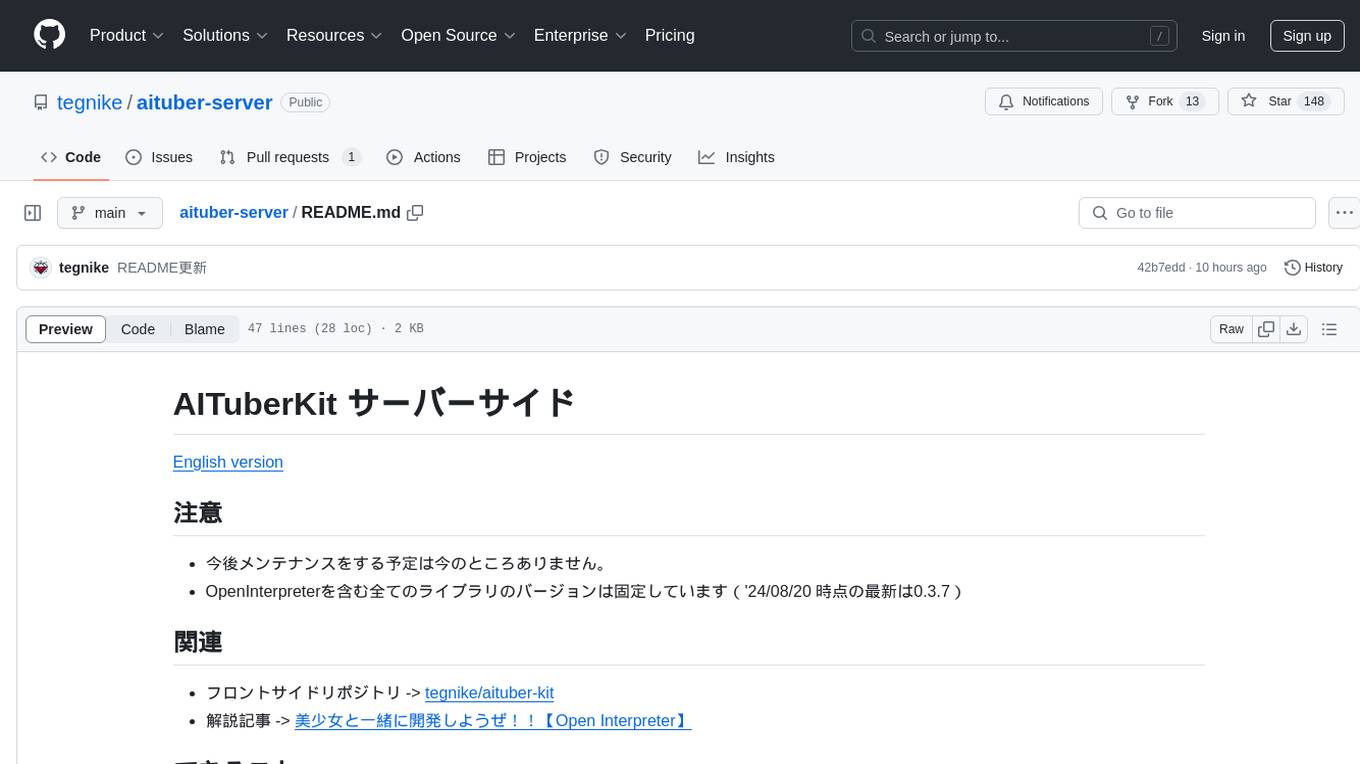1360x764 pixels.
Task: Expand the Resources menu
Action: point(335,35)
